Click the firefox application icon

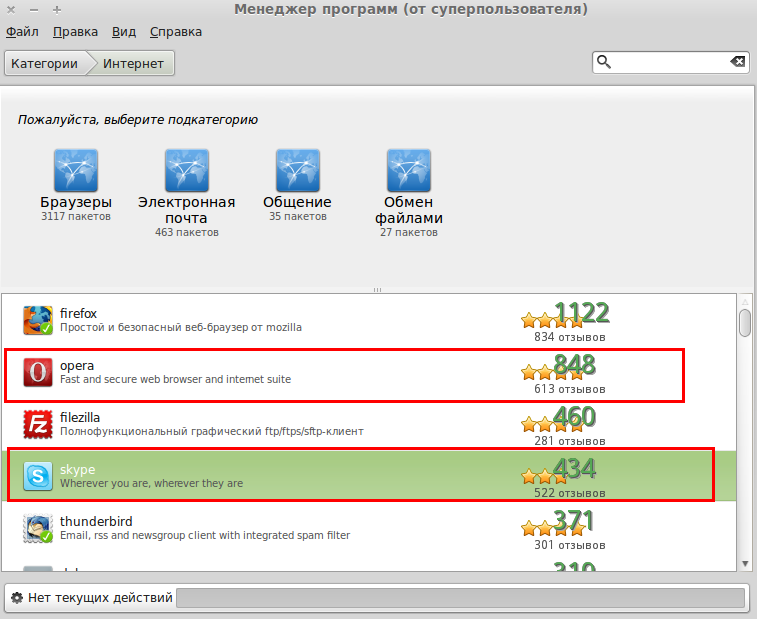[x=38, y=320]
